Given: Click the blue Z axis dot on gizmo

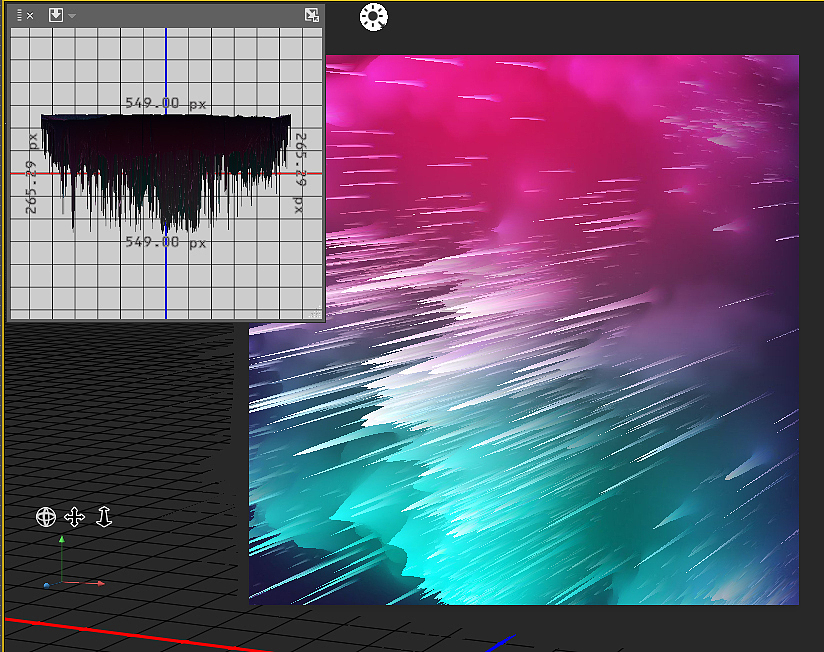Looking at the screenshot, I should tap(47, 585).
